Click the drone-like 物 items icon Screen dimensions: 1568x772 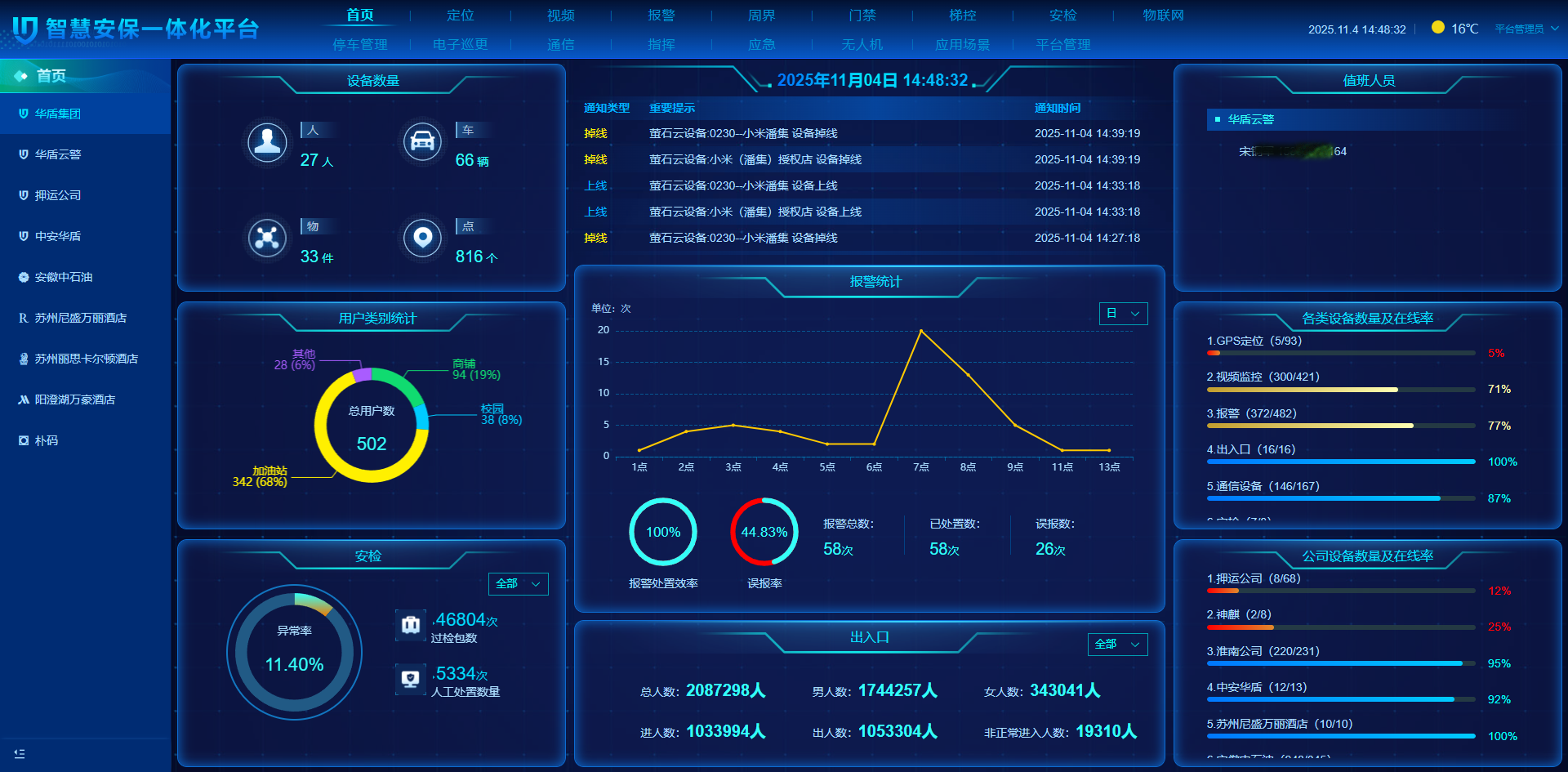coord(267,238)
